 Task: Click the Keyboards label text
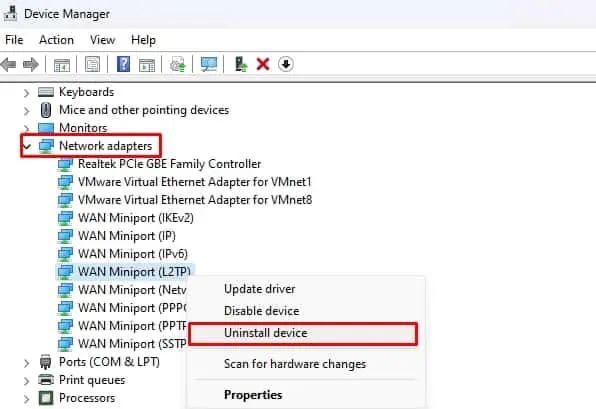click(86, 92)
